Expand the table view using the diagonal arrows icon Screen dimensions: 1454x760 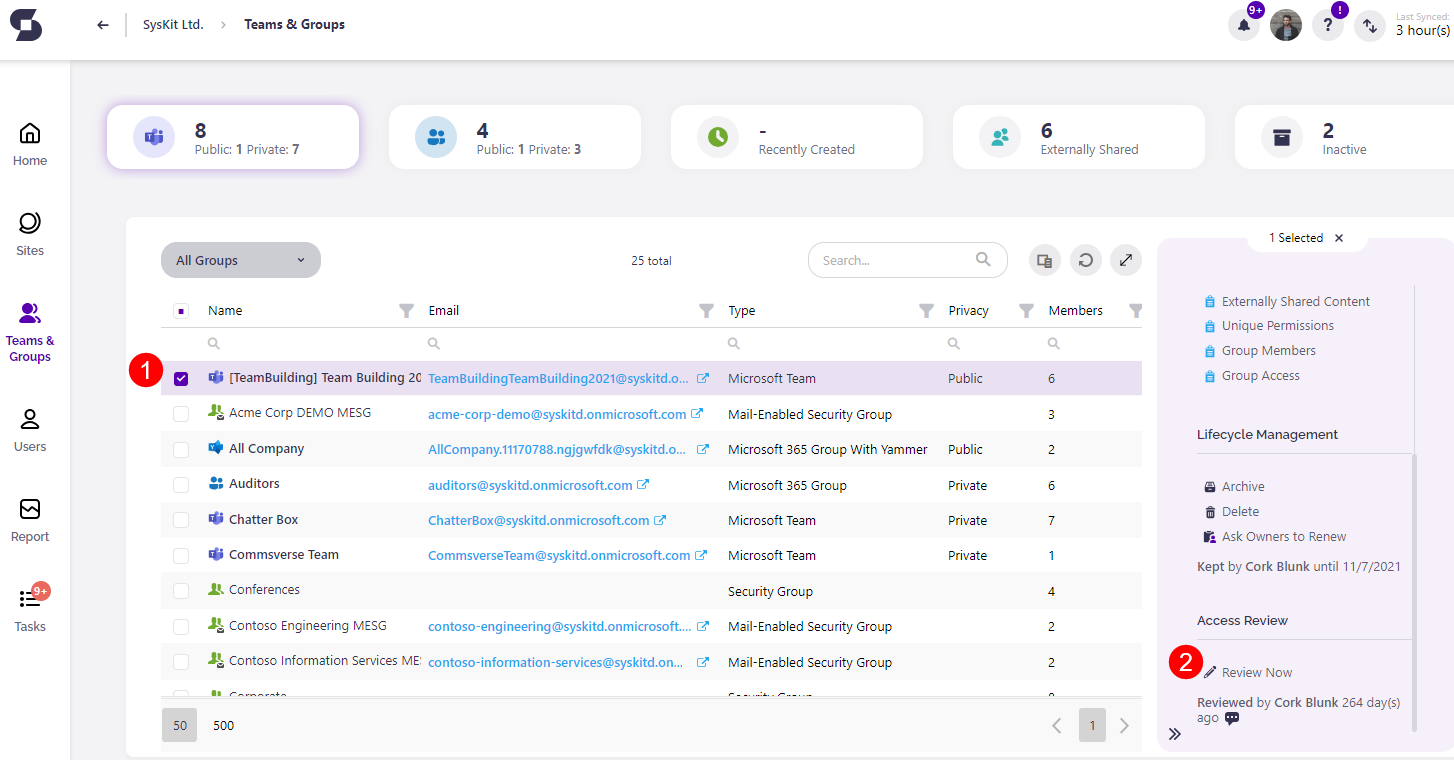pos(1125,260)
